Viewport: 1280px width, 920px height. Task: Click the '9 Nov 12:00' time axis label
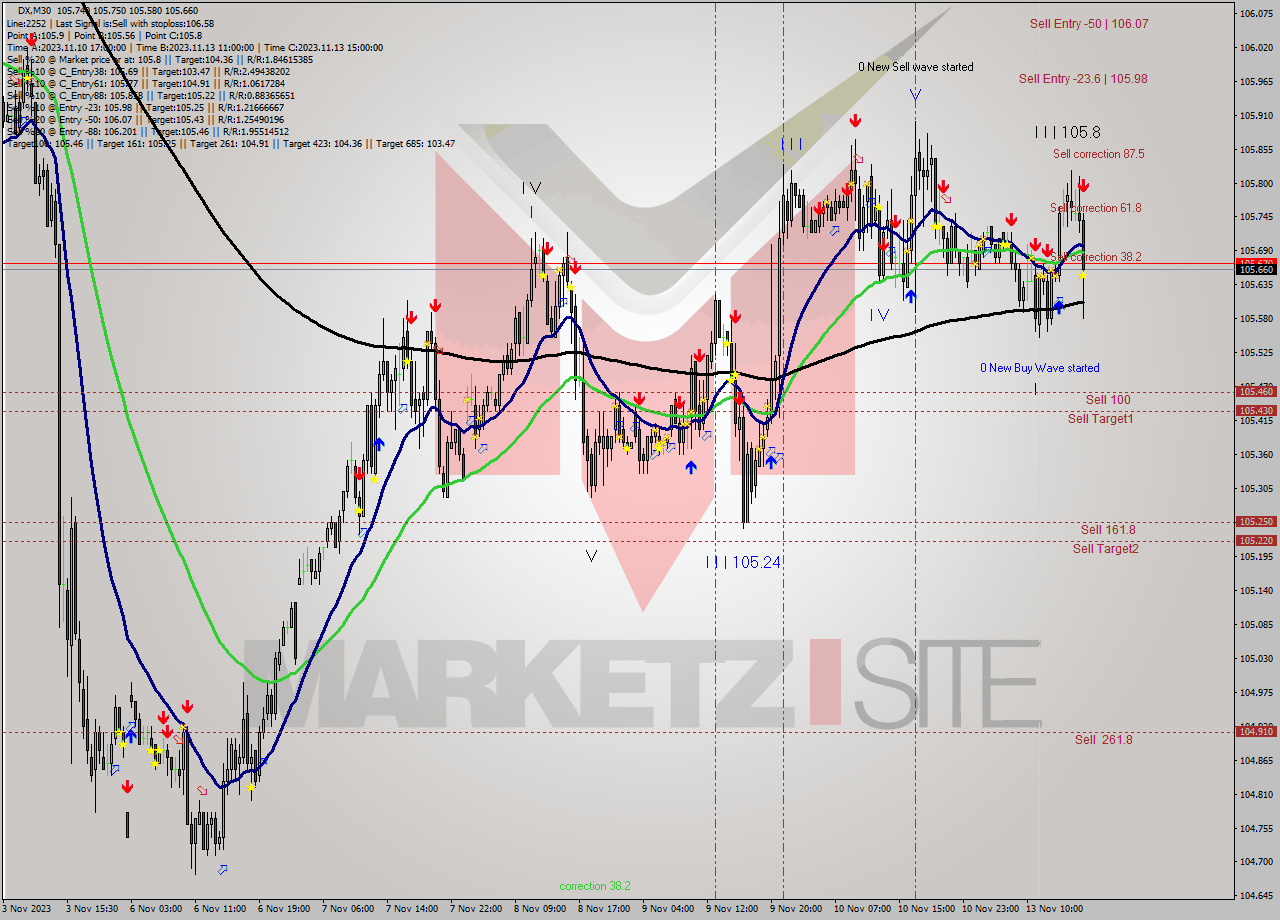732,909
